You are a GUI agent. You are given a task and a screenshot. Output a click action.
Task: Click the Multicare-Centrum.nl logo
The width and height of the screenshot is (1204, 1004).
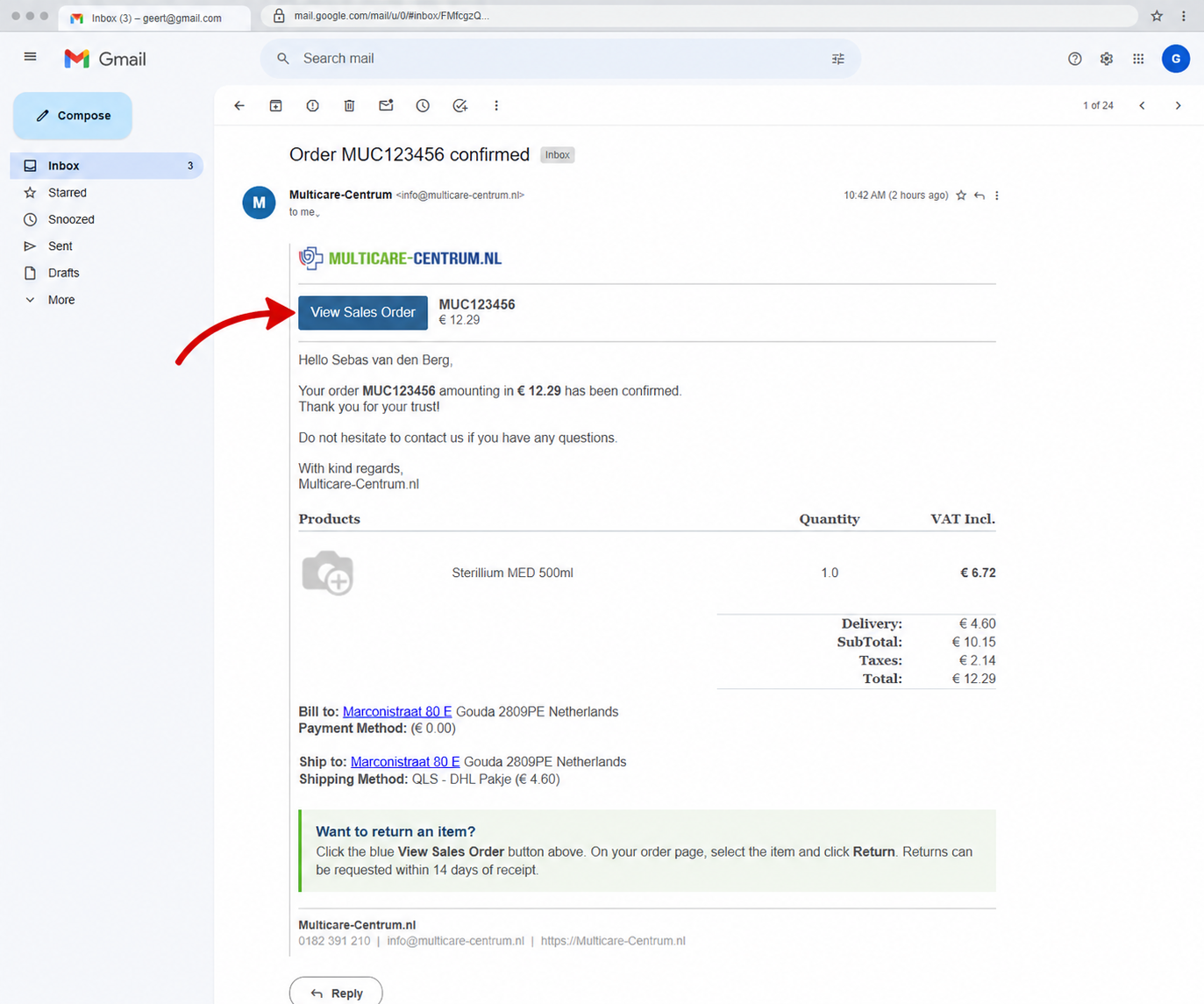tap(401, 258)
